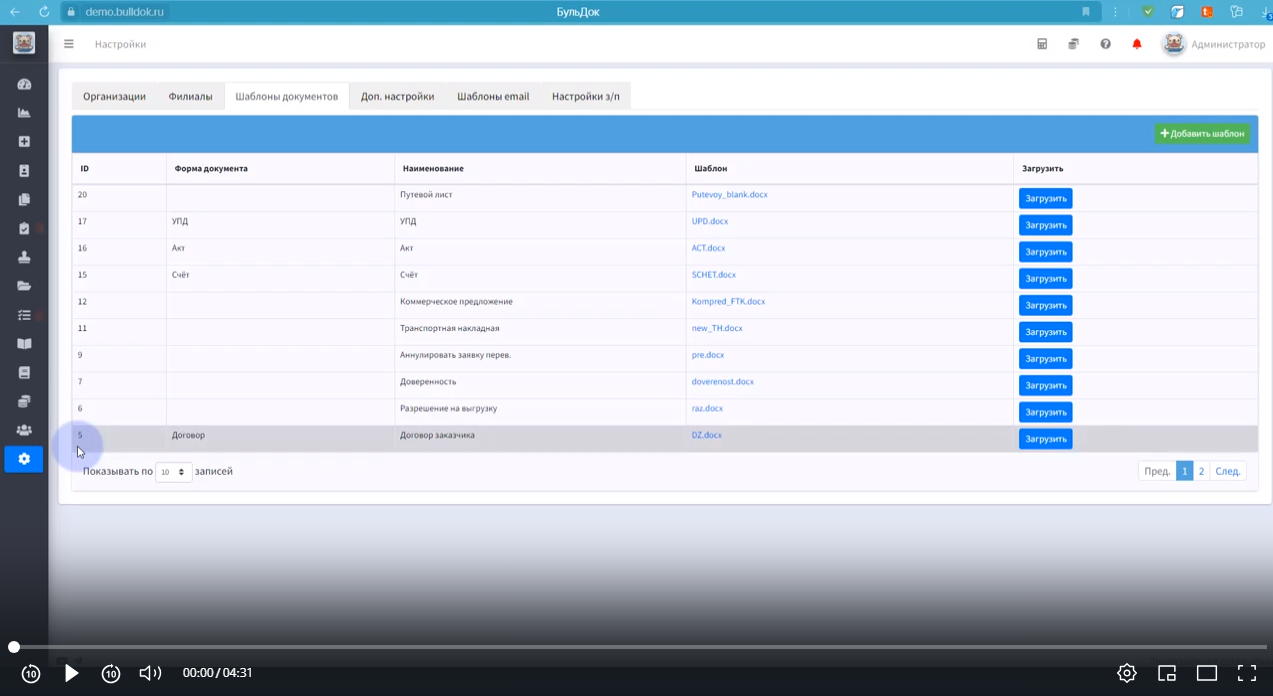1273x696 pixels.
Task: Click the video progress bar
Action: tap(640, 647)
